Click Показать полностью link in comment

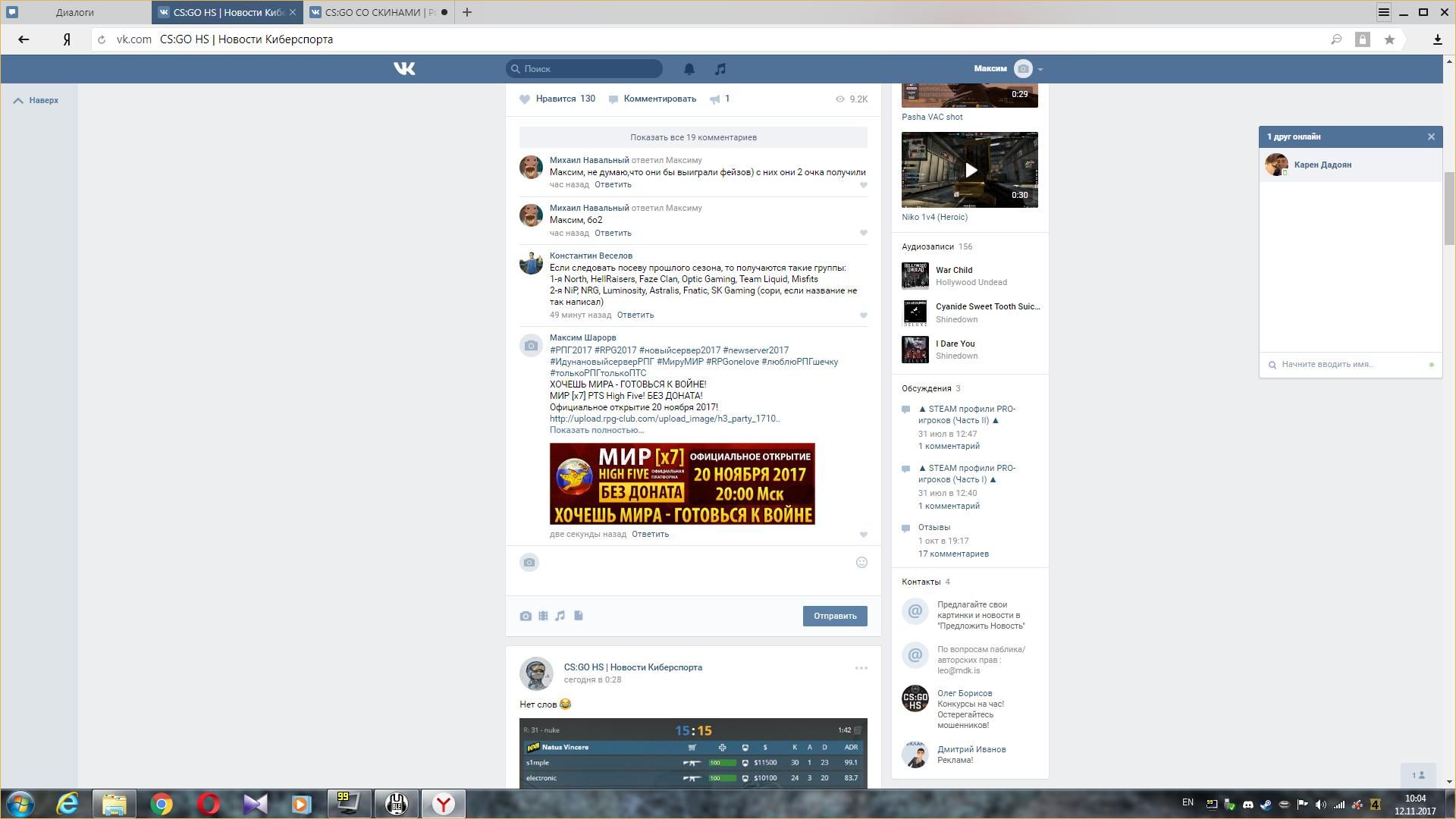(x=596, y=430)
